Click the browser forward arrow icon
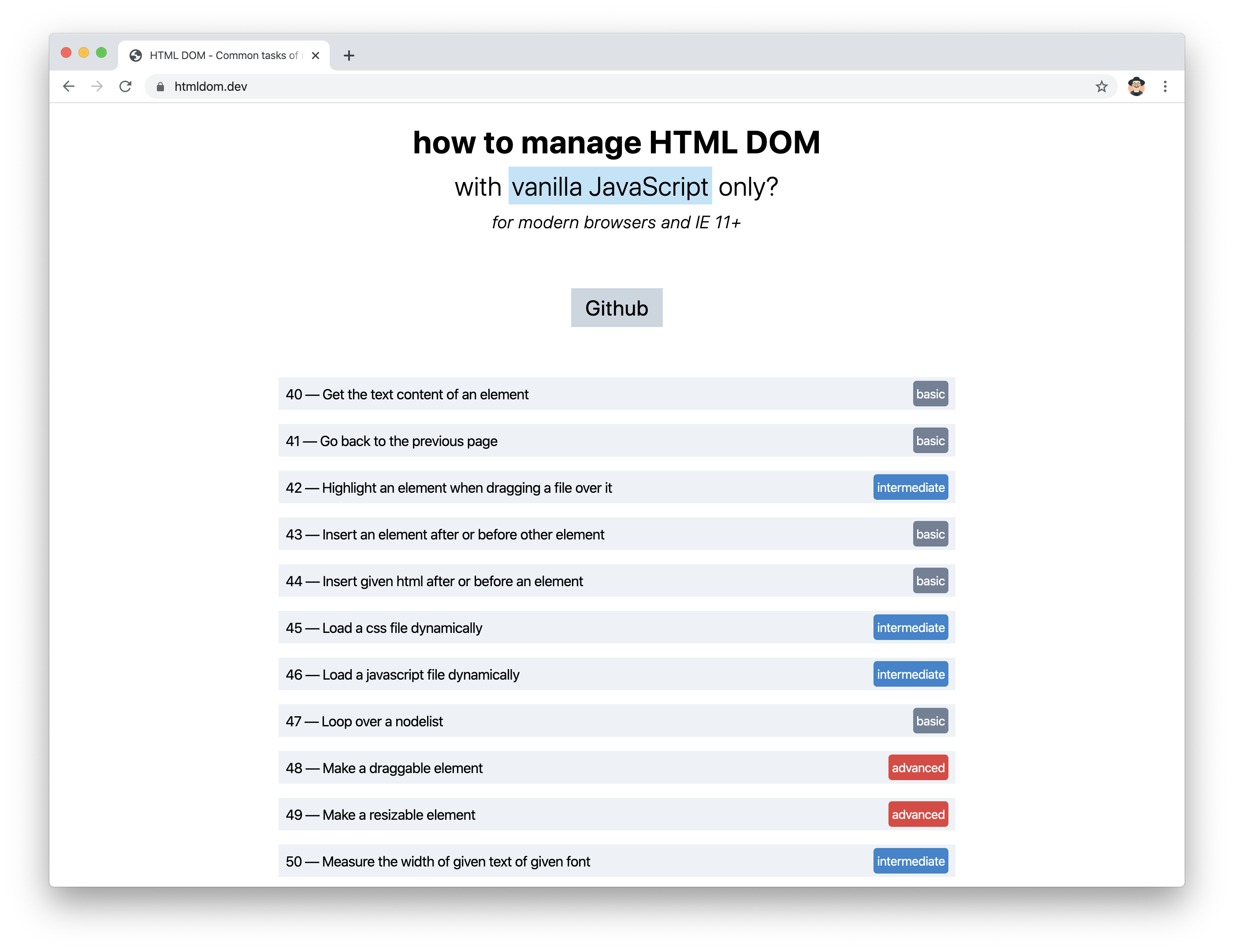This screenshot has width=1234, height=952. pyautogui.click(x=97, y=86)
